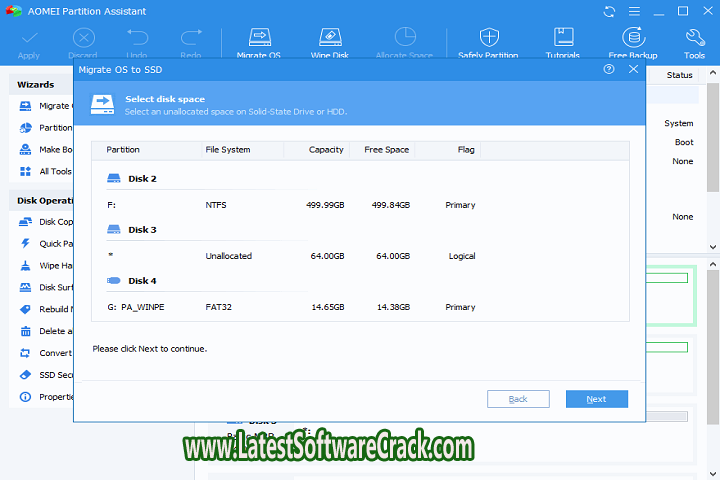Open All Tools in the sidebar
This screenshot has width=720, height=480.
(45, 171)
